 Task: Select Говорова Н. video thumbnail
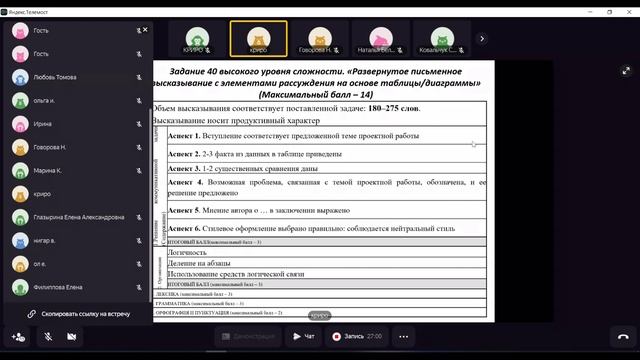coord(320,39)
